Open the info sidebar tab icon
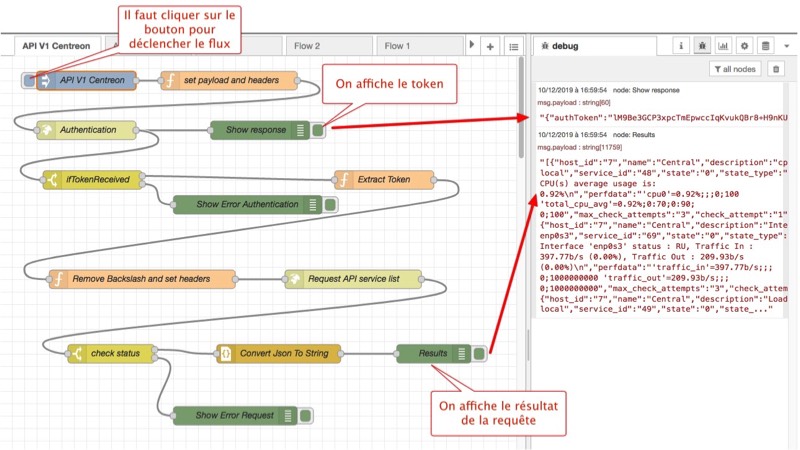The image size is (800, 450). 682,46
